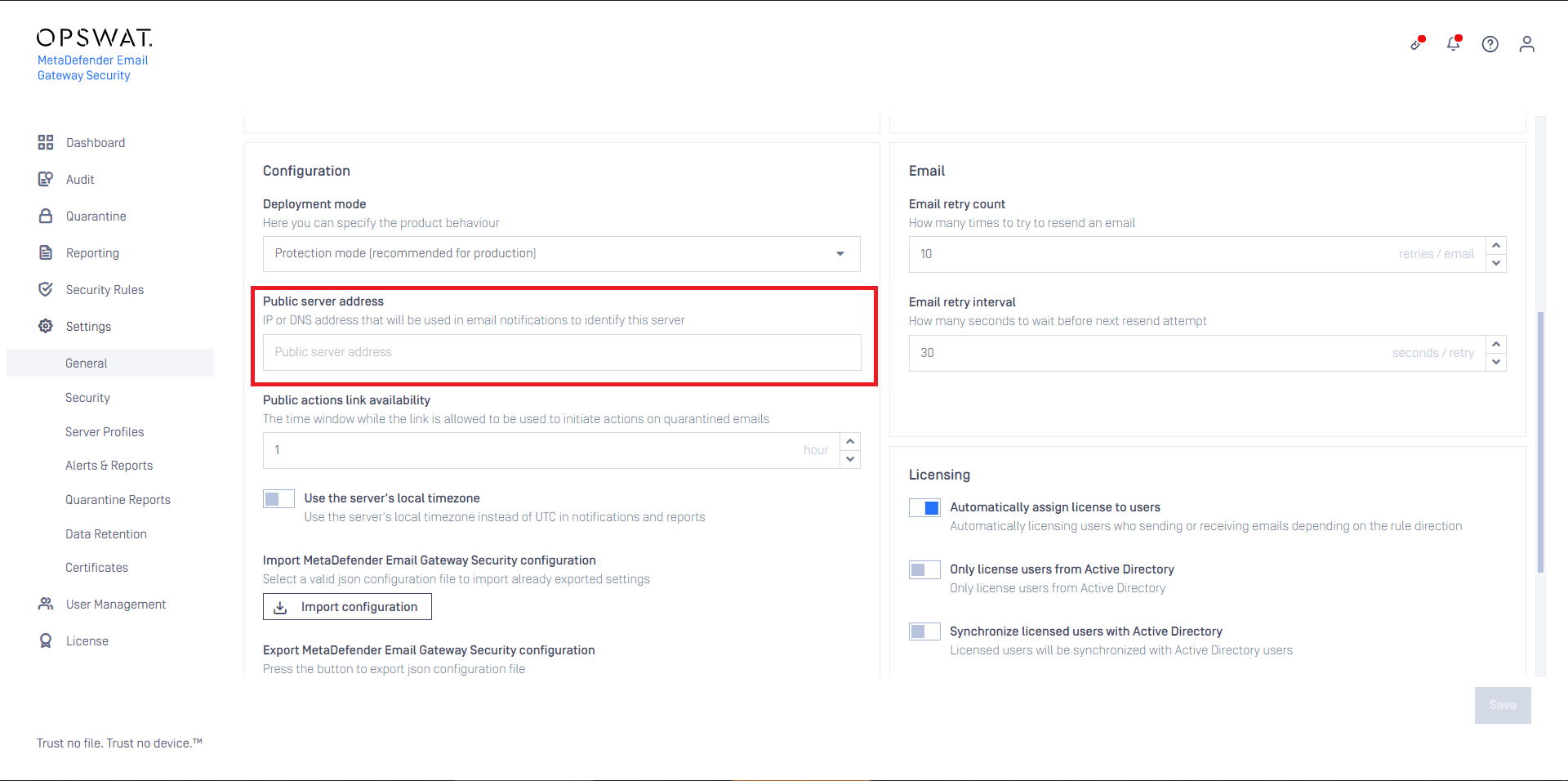Open the help question mark icon
Screen dimensions: 1568x781
(x=1490, y=44)
